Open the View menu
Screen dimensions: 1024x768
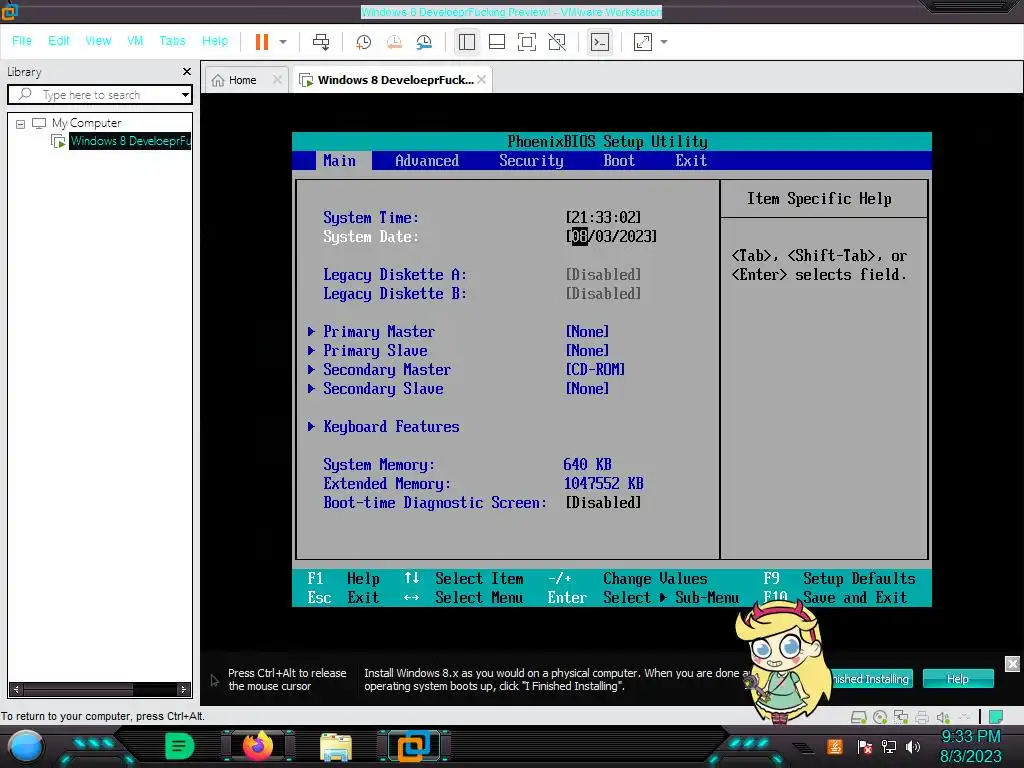[x=98, y=40]
